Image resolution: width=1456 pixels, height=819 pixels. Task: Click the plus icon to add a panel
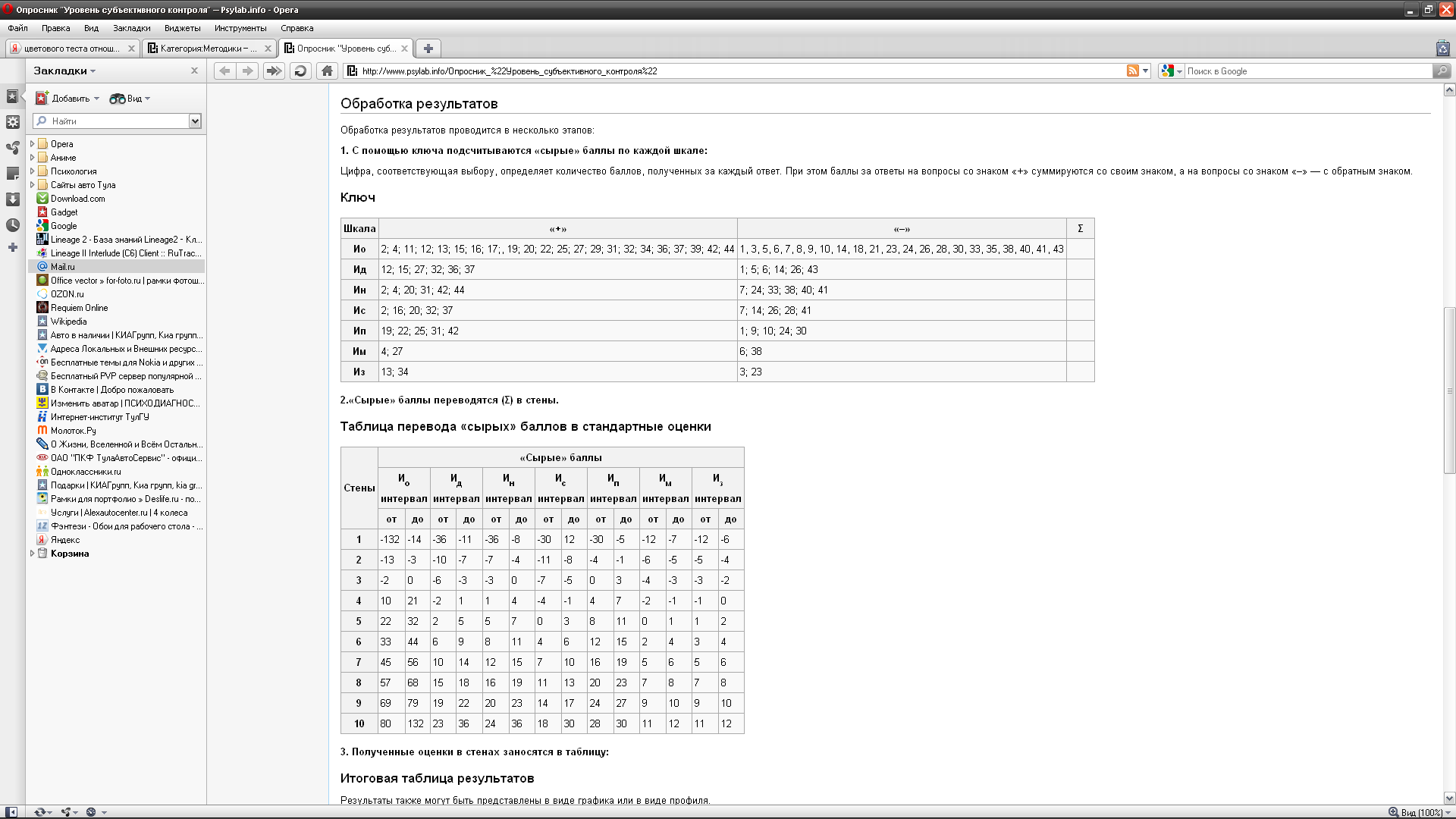click(12, 247)
